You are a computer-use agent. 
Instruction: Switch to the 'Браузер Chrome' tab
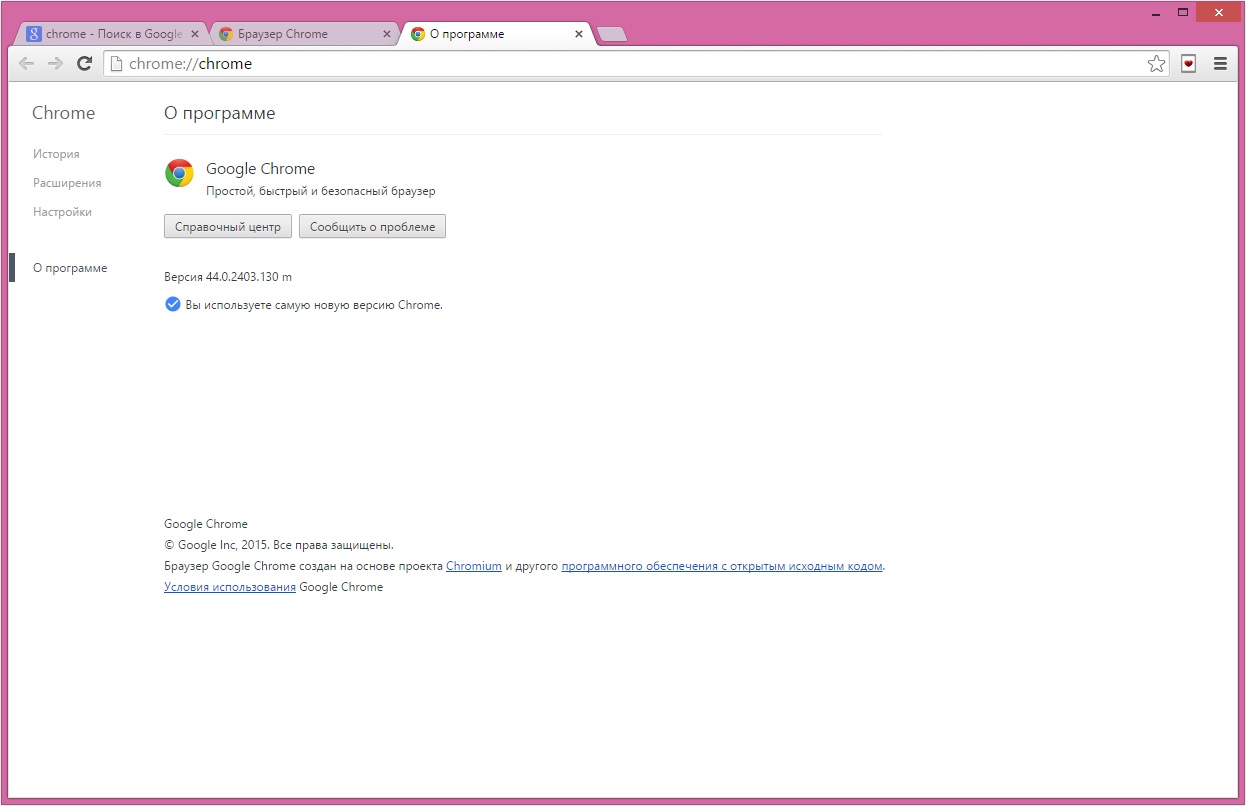[x=305, y=34]
